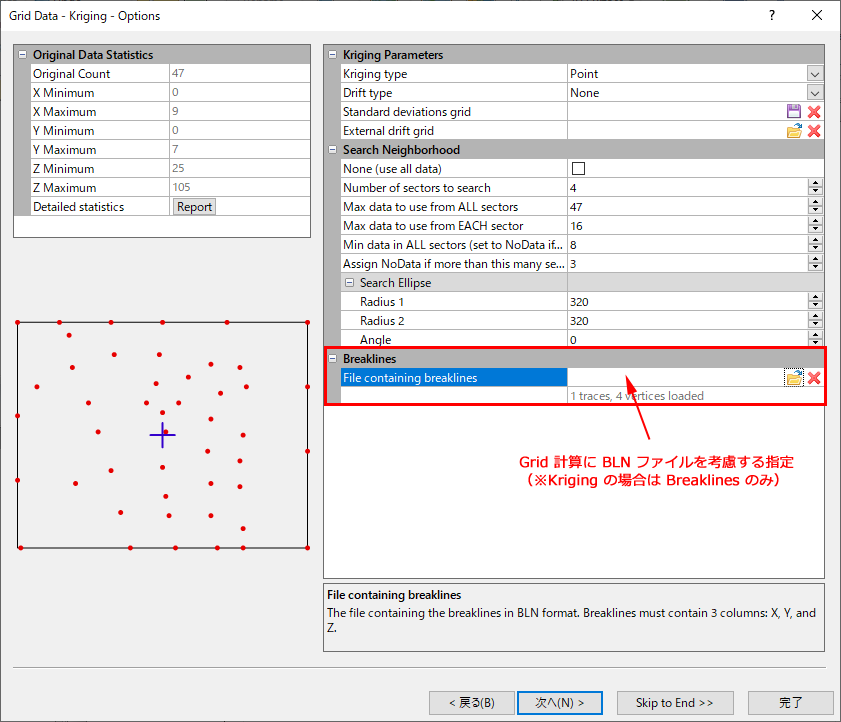841x722 pixels.
Task: Remove the loaded breaklines file
Action: (x=814, y=377)
